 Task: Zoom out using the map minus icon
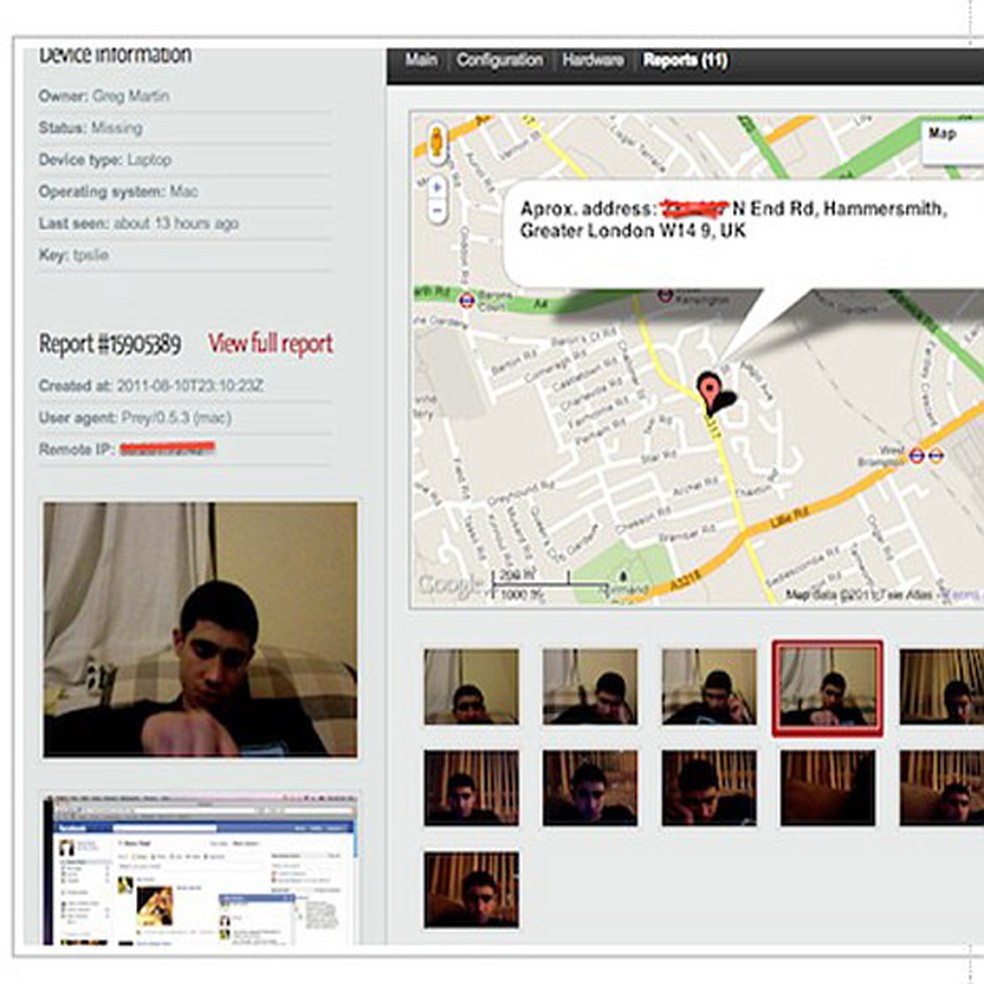click(436, 210)
